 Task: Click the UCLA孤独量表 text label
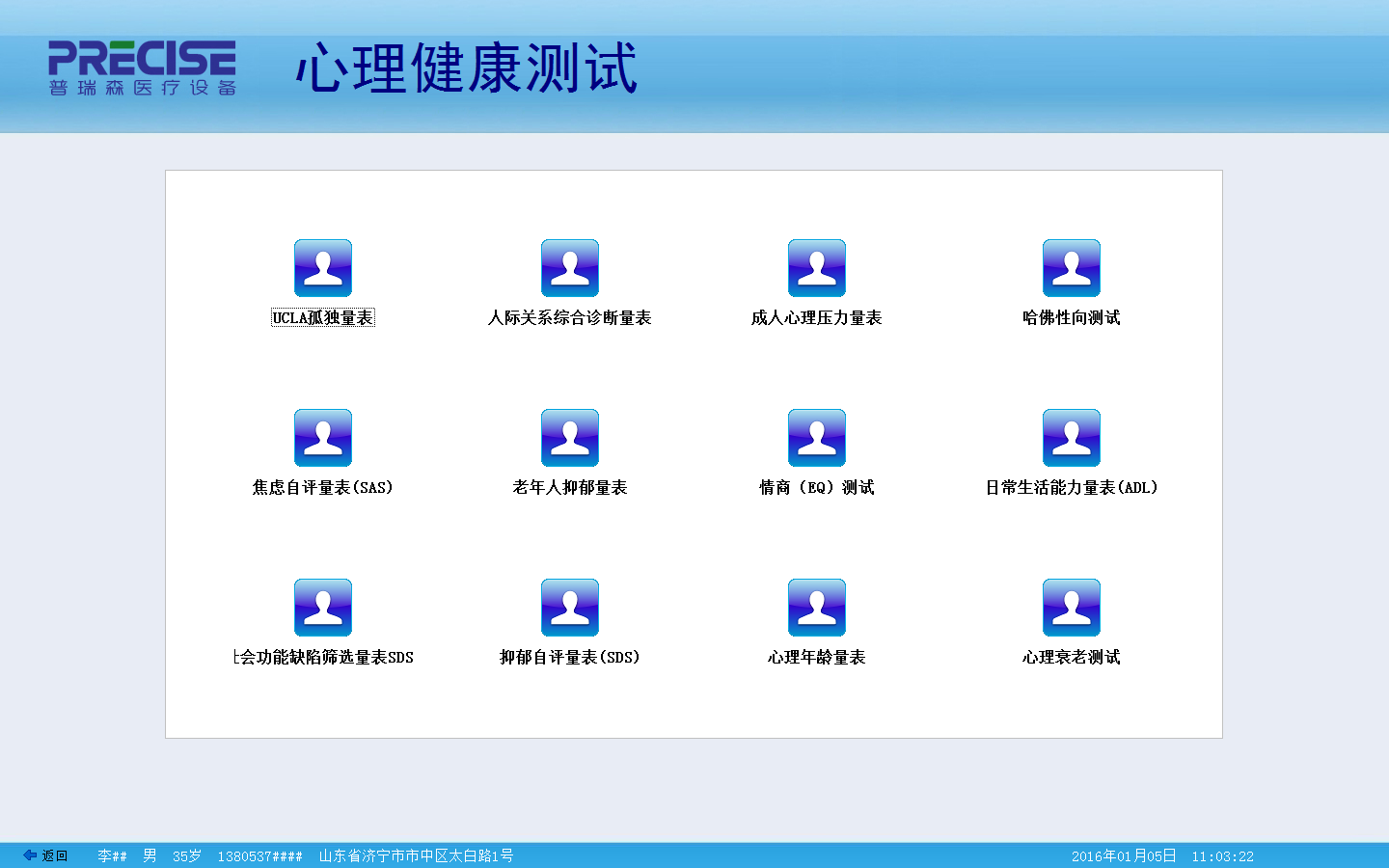click(322, 318)
